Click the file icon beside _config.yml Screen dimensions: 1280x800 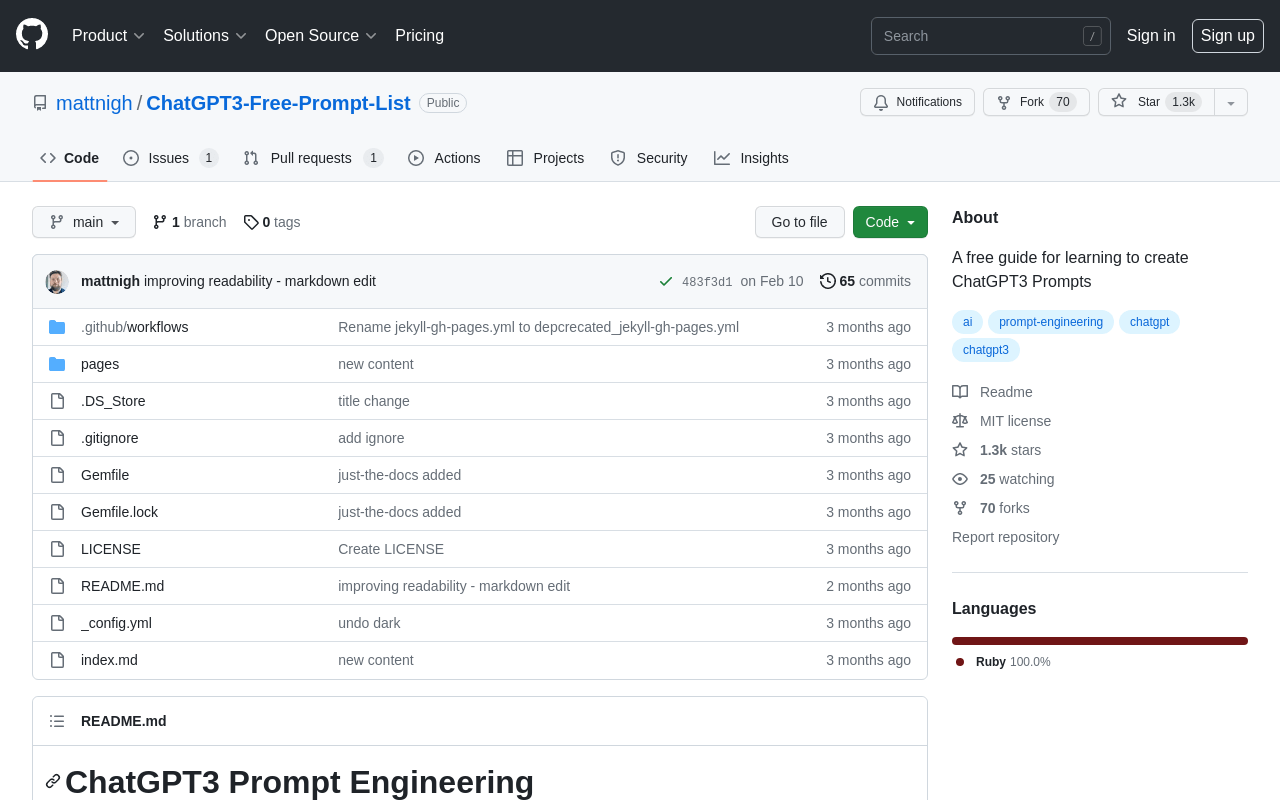coord(57,623)
